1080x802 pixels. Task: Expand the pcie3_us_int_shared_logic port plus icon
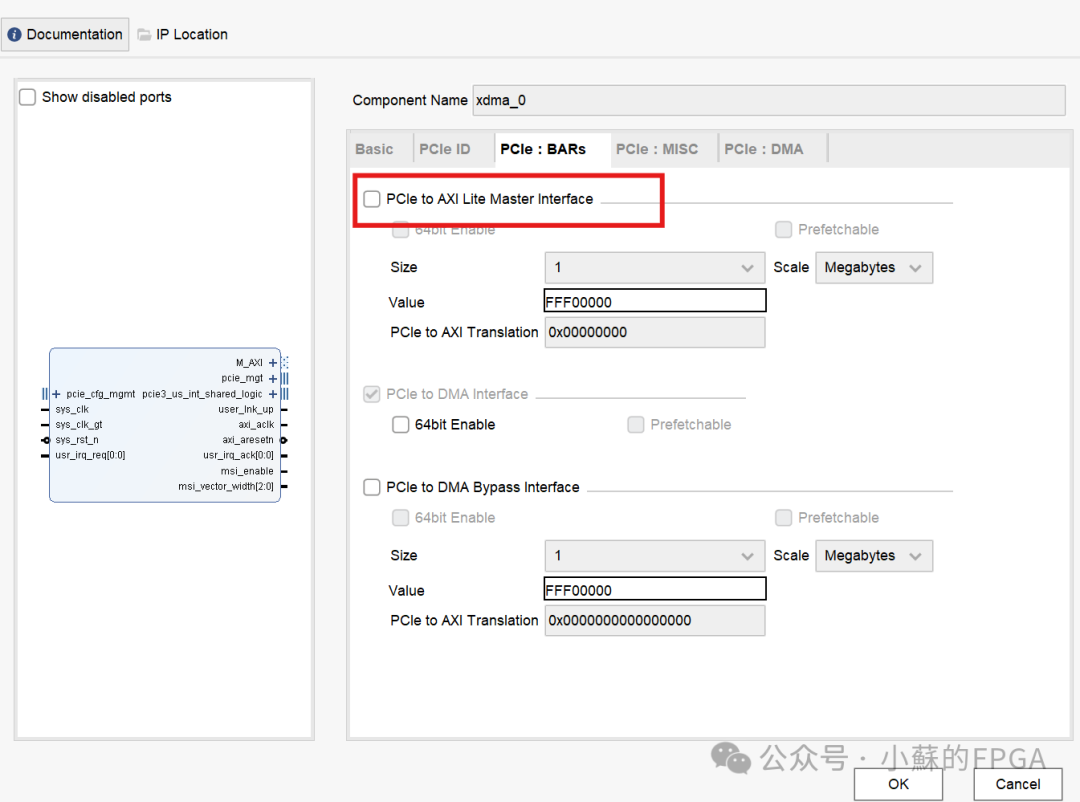coord(273,394)
